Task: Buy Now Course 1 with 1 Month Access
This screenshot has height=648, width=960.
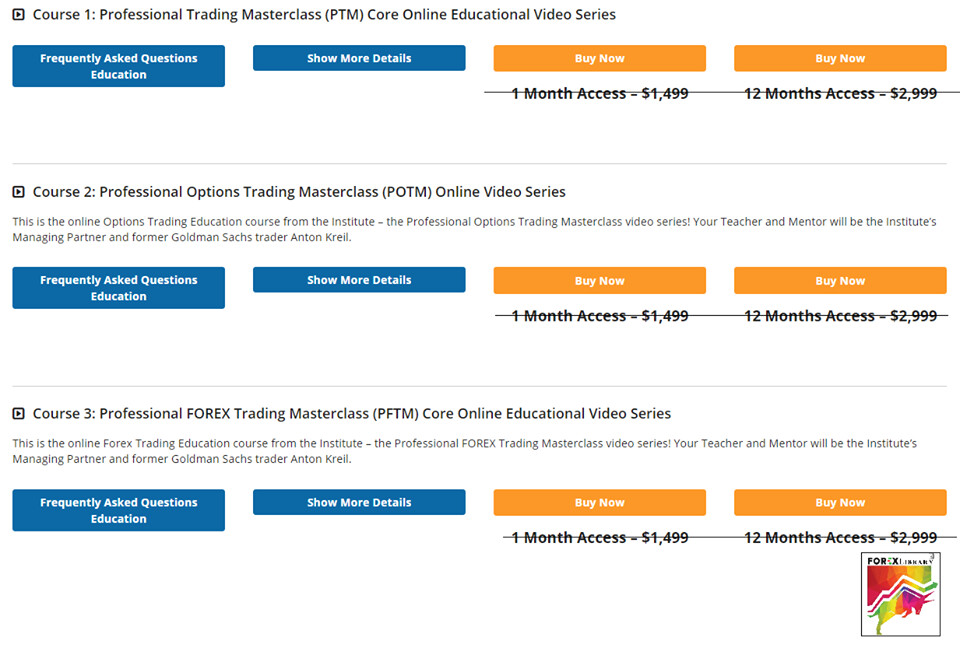Action: [x=599, y=58]
